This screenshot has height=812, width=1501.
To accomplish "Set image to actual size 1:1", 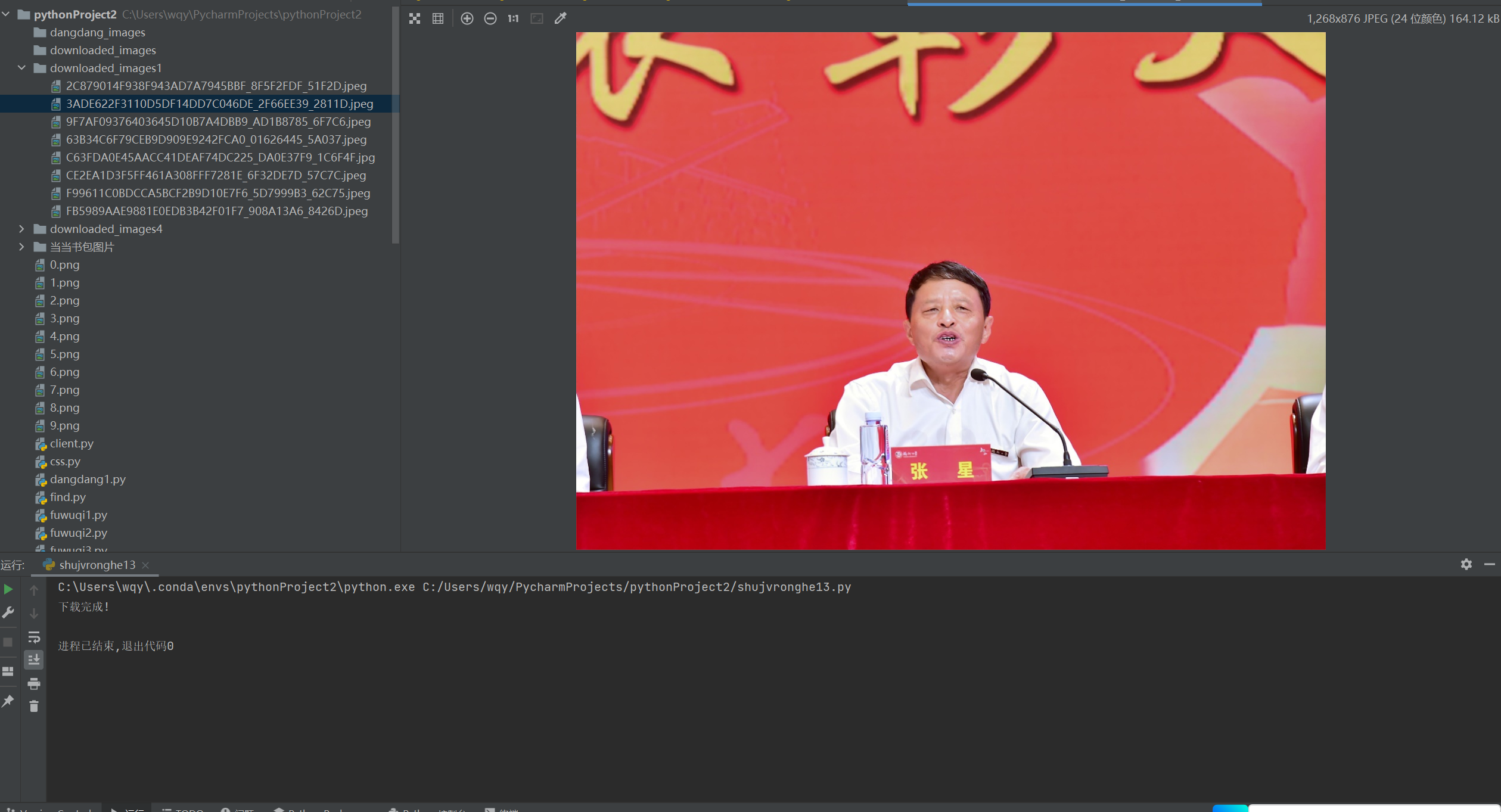I will tap(513, 18).
